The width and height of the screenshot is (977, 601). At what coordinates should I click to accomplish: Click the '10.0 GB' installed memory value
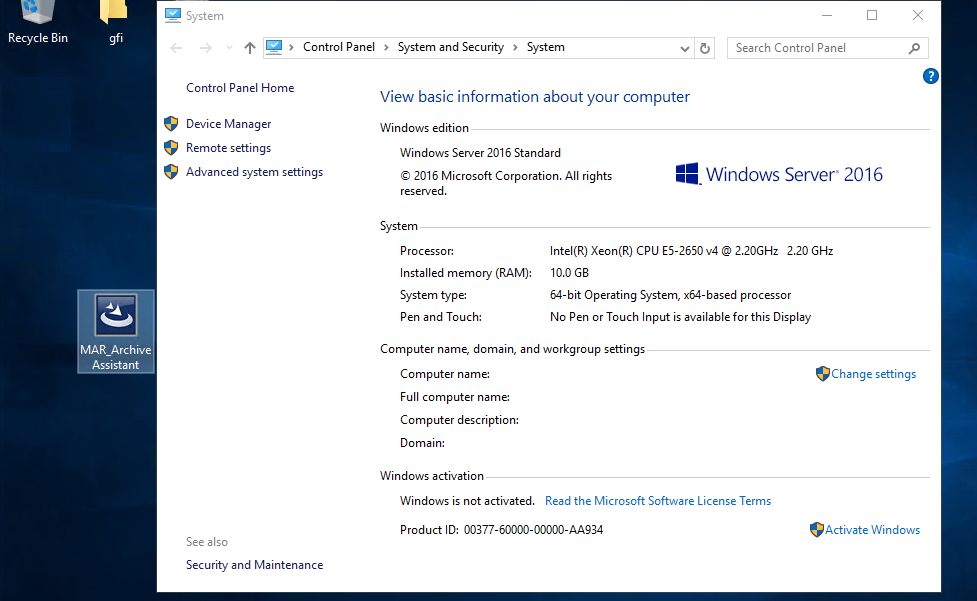click(569, 273)
